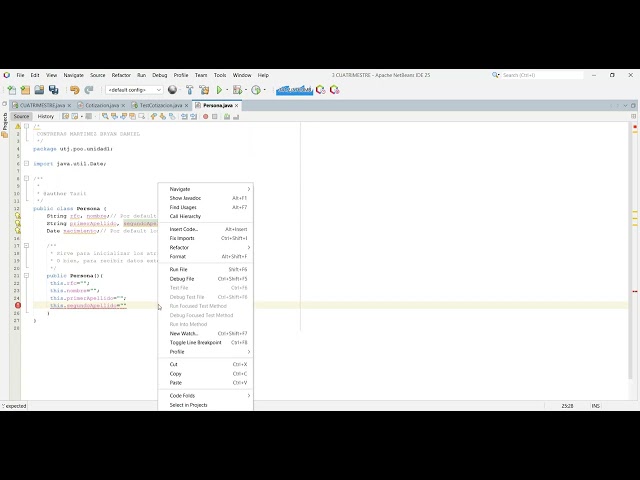Click the New File toolbar icon

point(12,90)
